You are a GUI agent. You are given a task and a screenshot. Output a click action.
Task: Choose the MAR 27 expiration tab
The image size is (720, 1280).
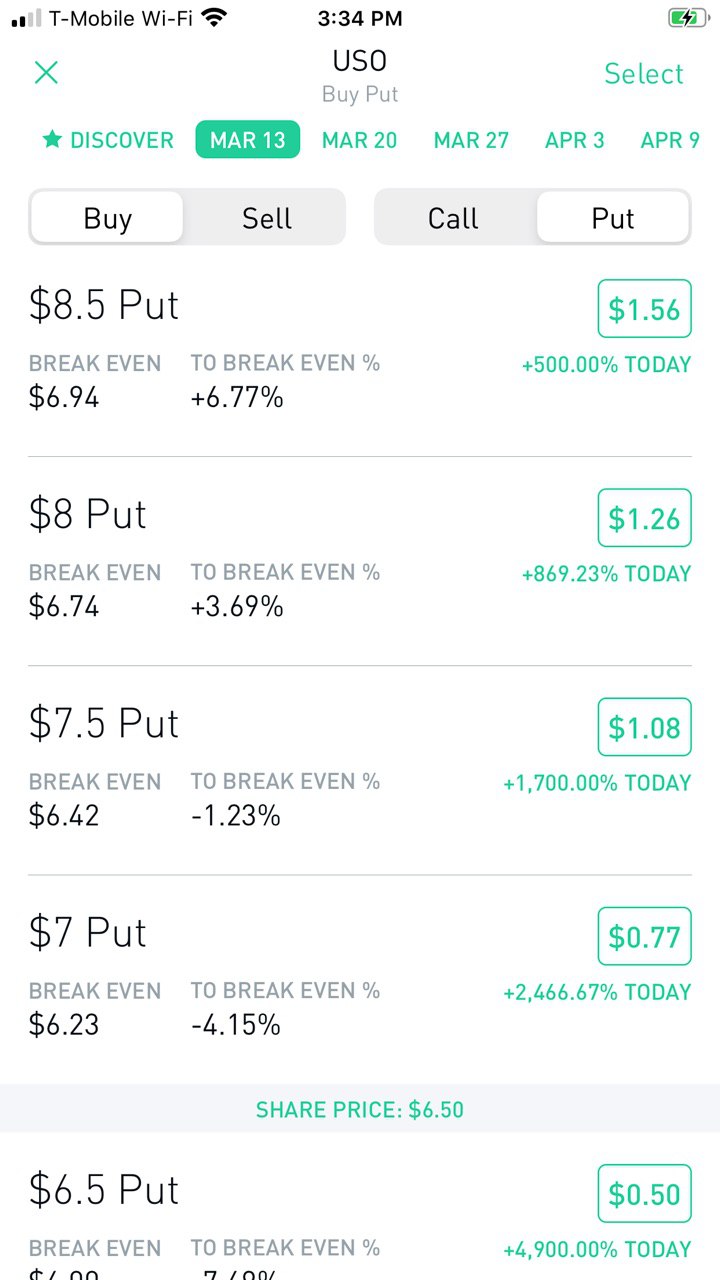pyautogui.click(x=471, y=140)
